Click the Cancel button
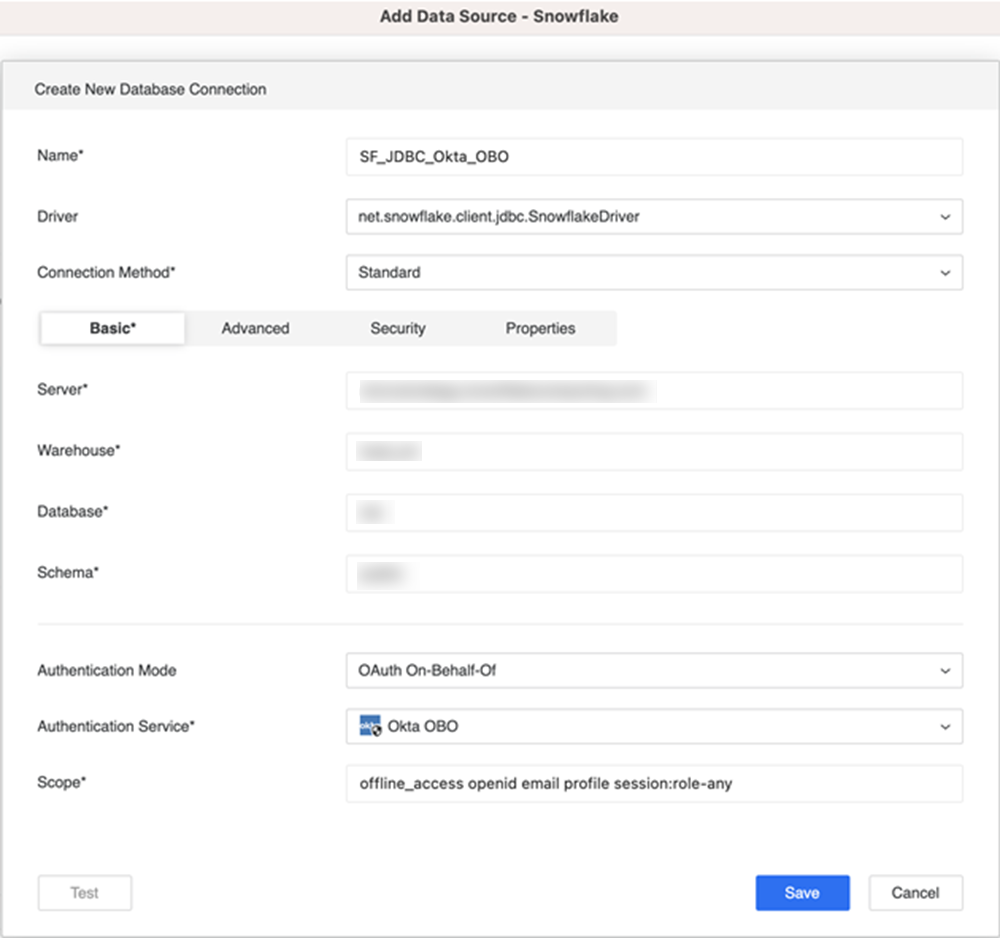The image size is (1000, 938). click(x=915, y=893)
